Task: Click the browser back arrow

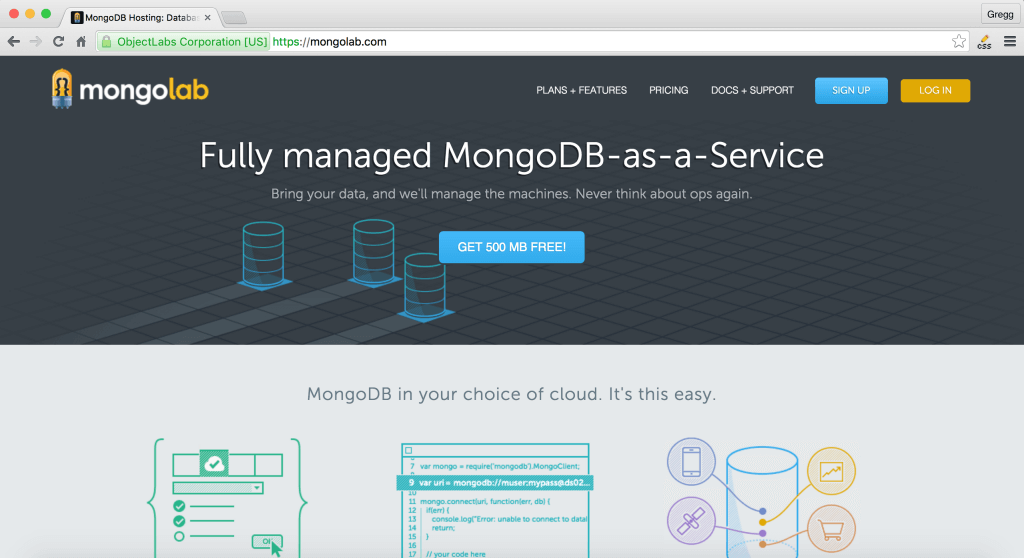Action: point(14,42)
